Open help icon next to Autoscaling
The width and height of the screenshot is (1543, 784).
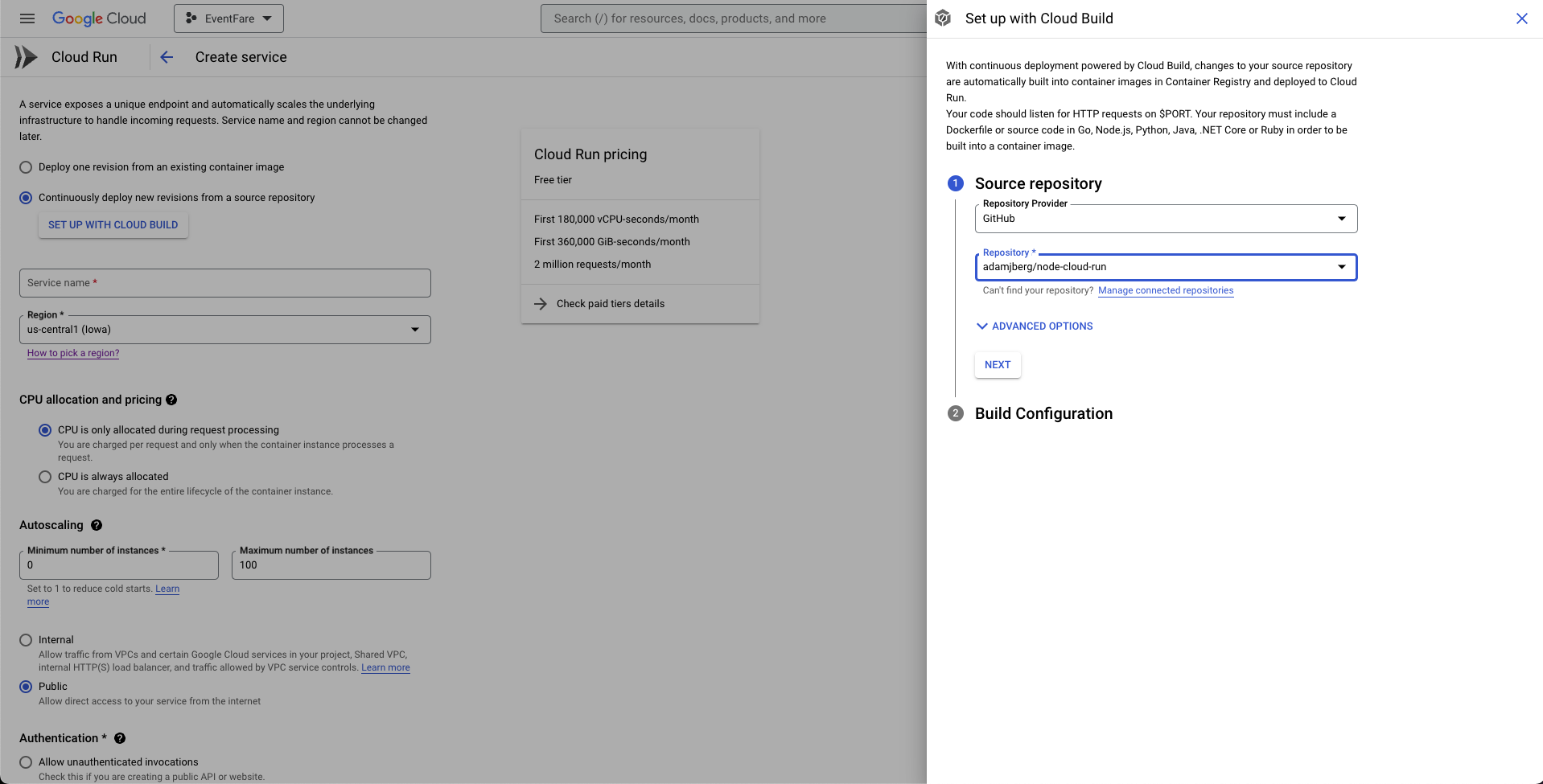(97, 525)
